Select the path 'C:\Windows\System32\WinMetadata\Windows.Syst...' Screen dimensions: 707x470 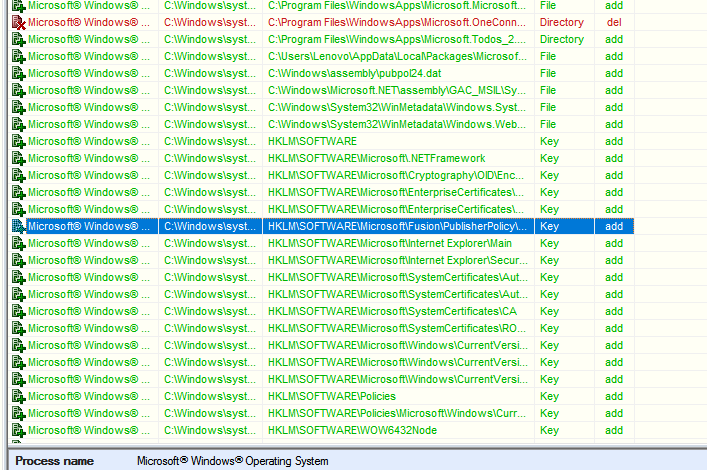(x=397, y=107)
